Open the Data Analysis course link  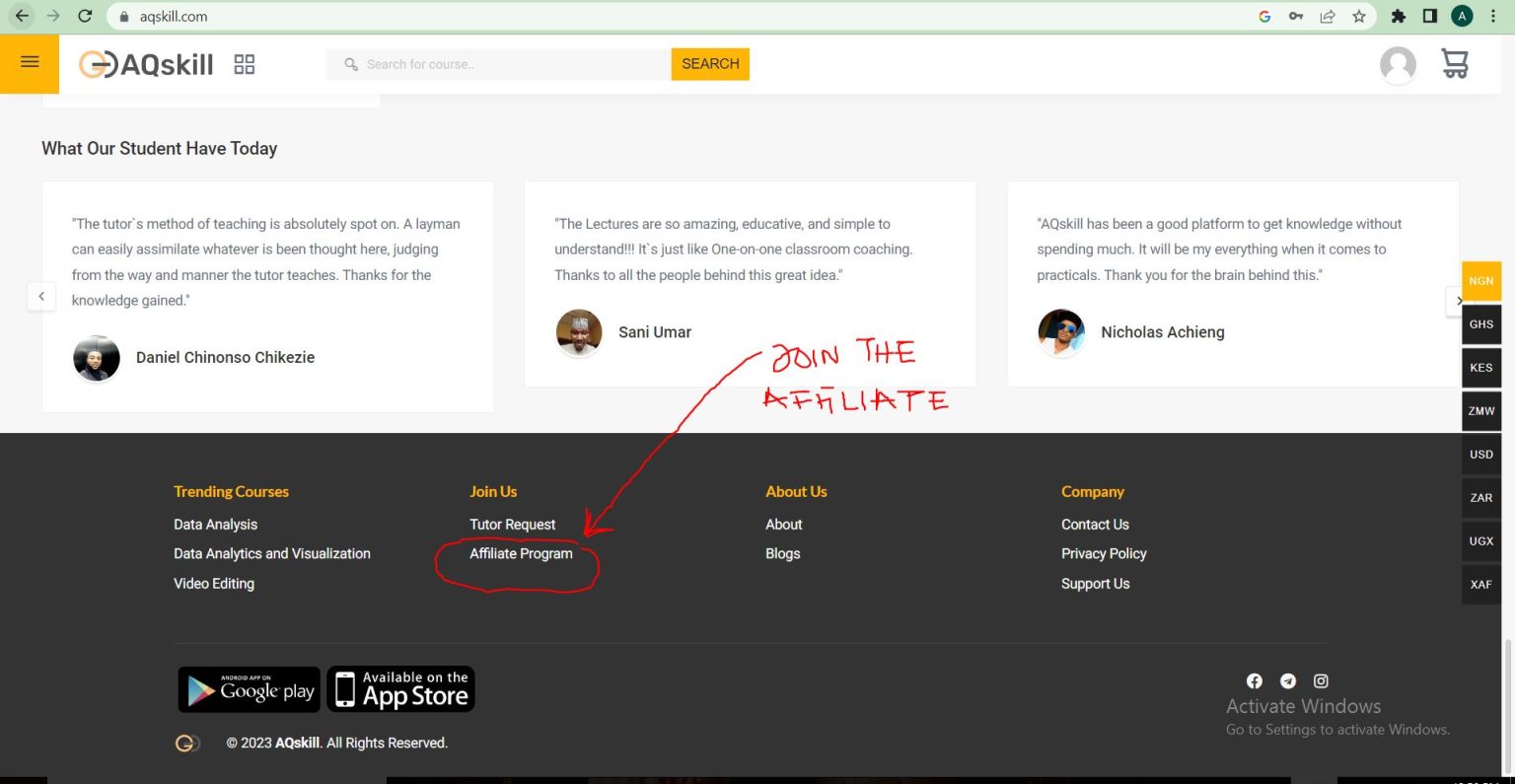click(x=215, y=524)
